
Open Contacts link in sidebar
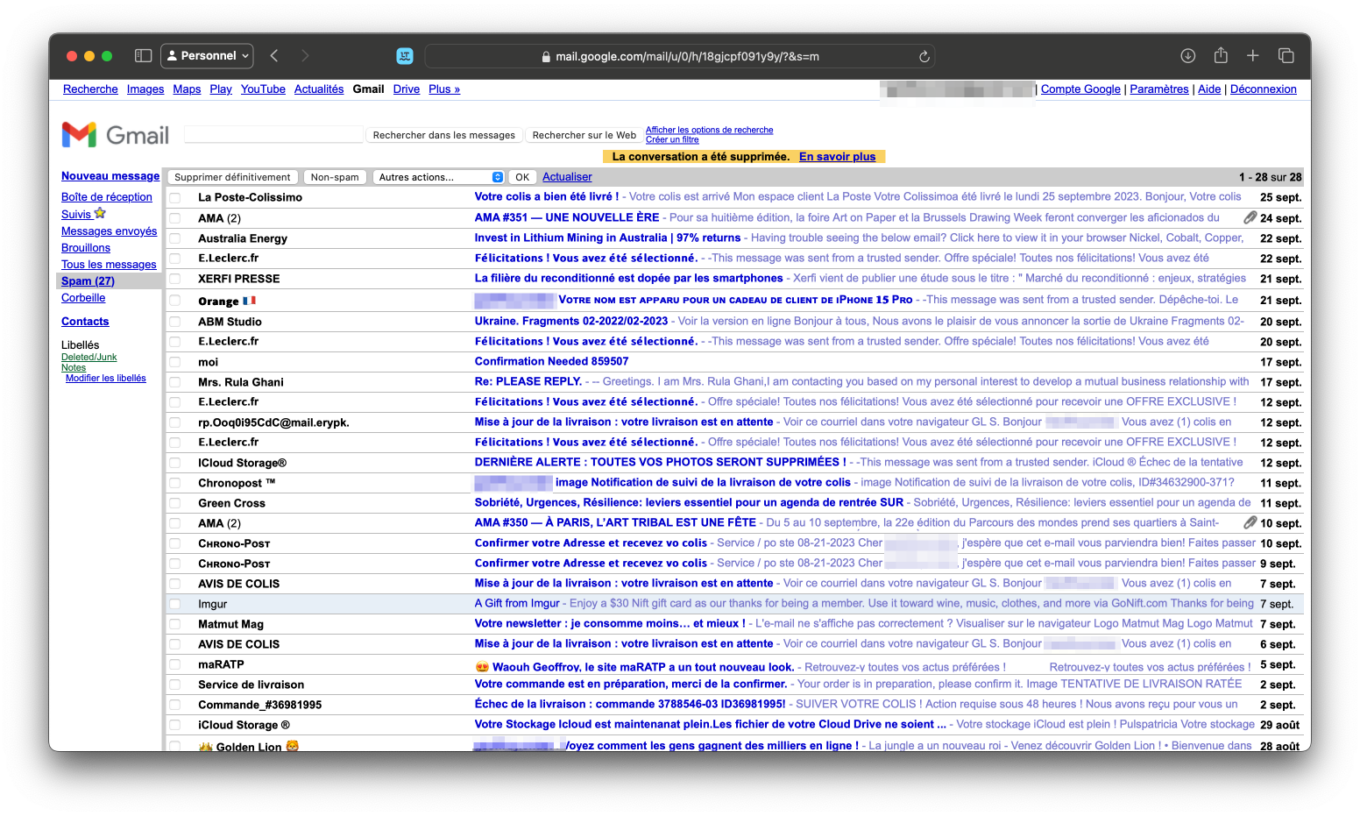click(85, 322)
